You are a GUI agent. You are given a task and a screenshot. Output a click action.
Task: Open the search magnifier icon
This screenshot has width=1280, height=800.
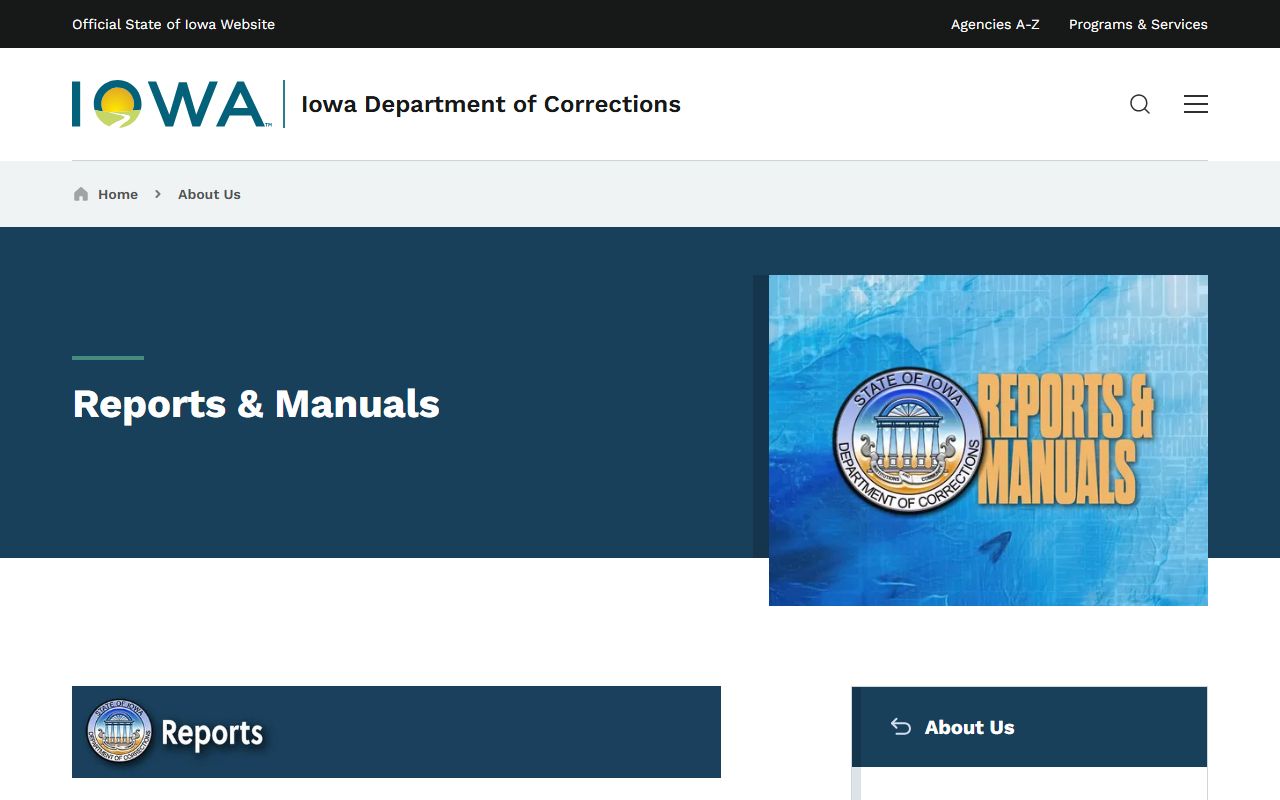1140,104
